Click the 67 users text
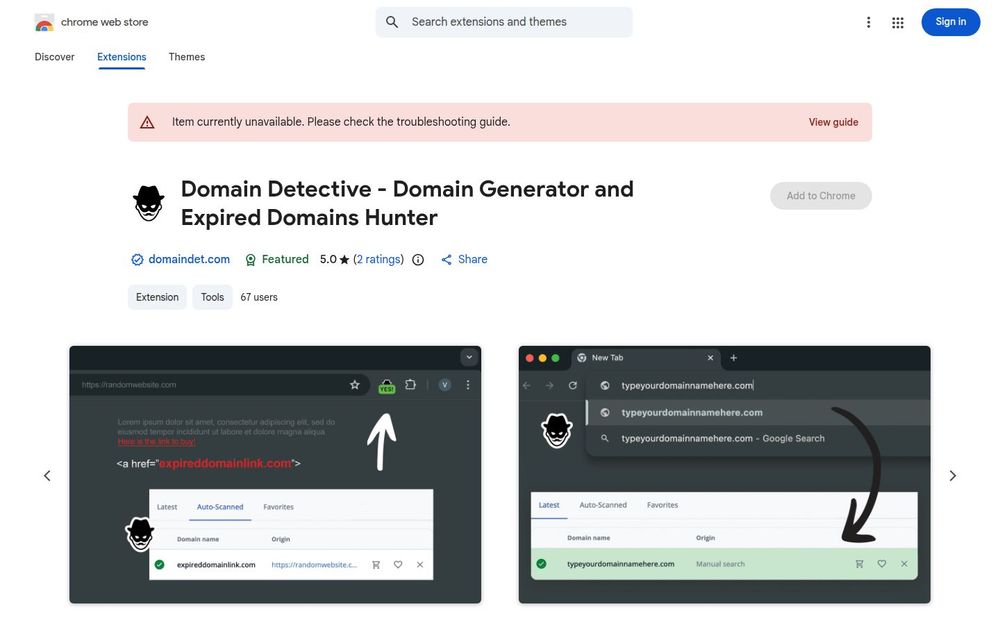 click(x=259, y=297)
